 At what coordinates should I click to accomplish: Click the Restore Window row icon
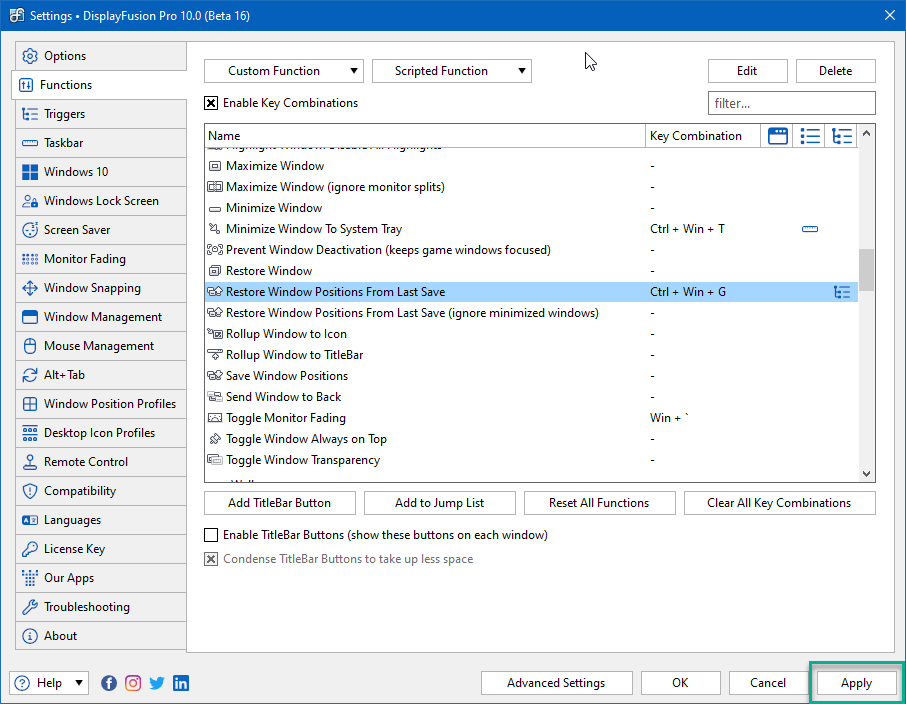click(214, 271)
